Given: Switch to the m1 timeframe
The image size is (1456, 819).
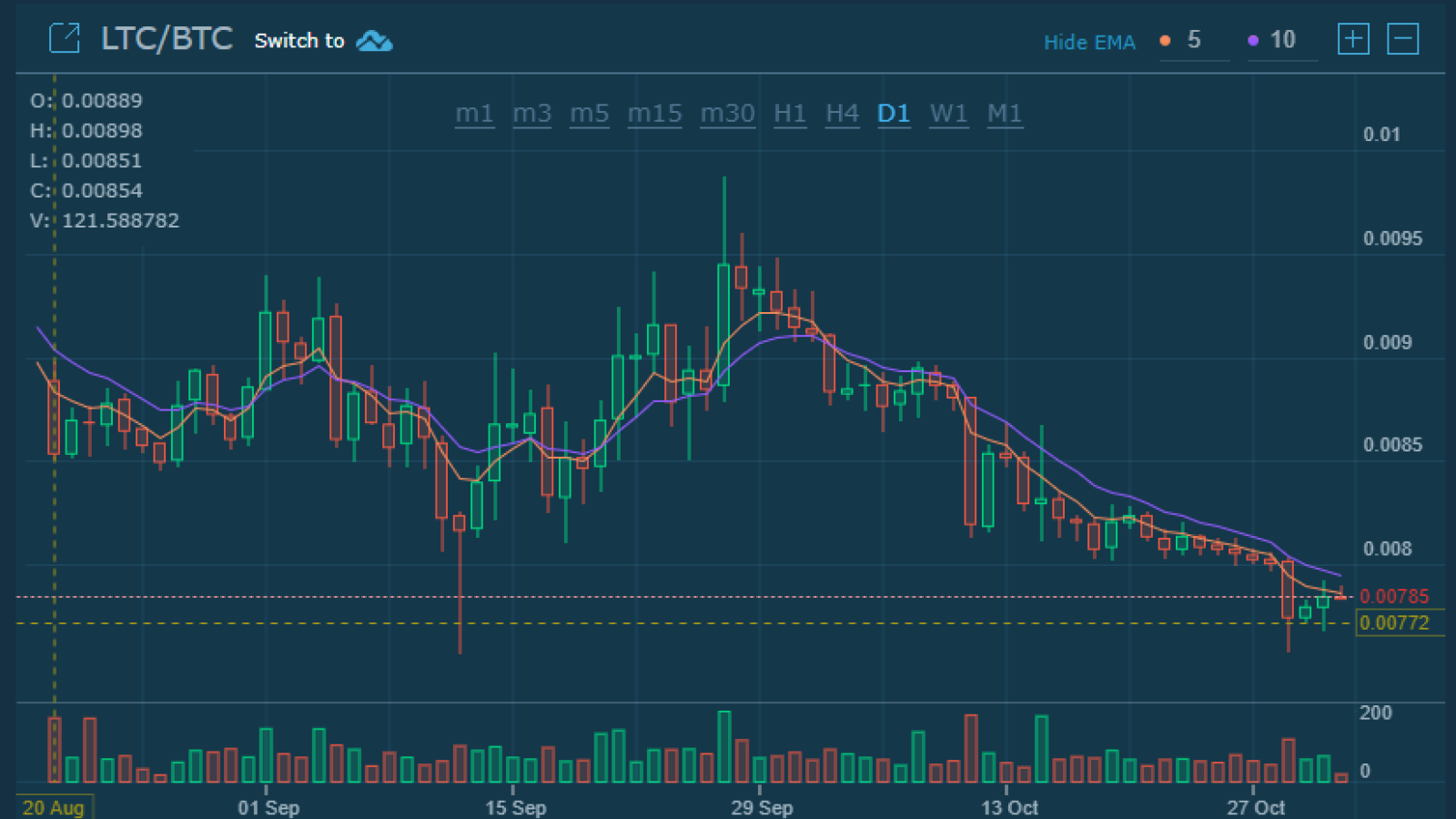Looking at the screenshot, I should 474,114.
